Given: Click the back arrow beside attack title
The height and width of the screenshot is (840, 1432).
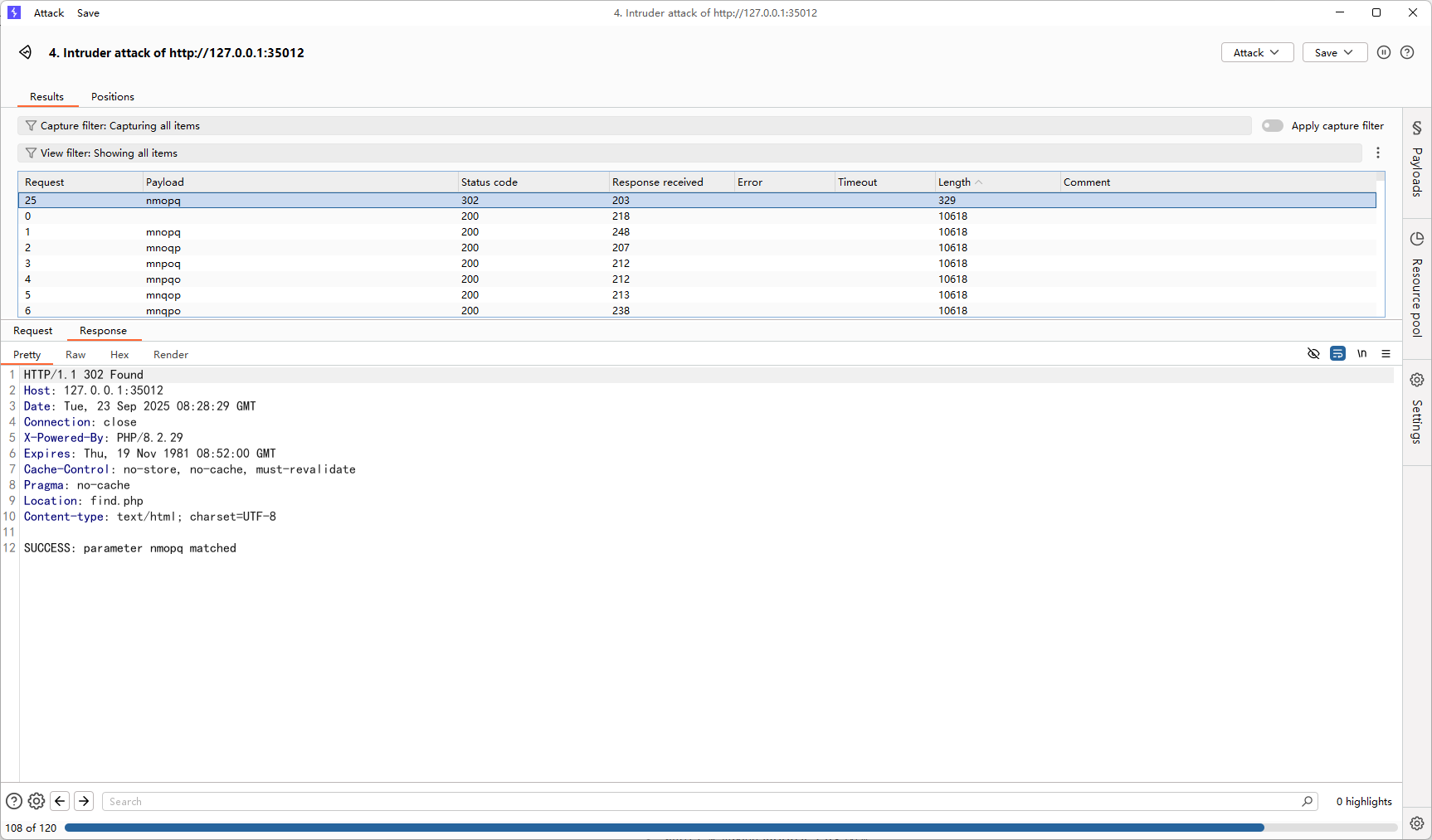Looking at the screenshot, I should click(x=26, y=52).
